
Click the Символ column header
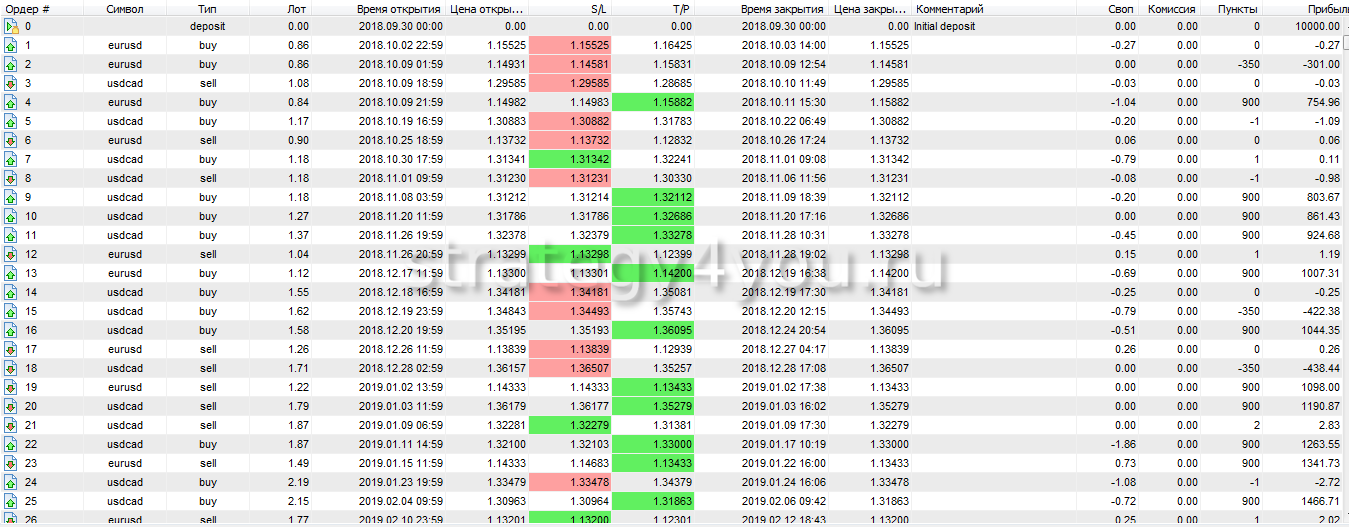click(125, 8)
